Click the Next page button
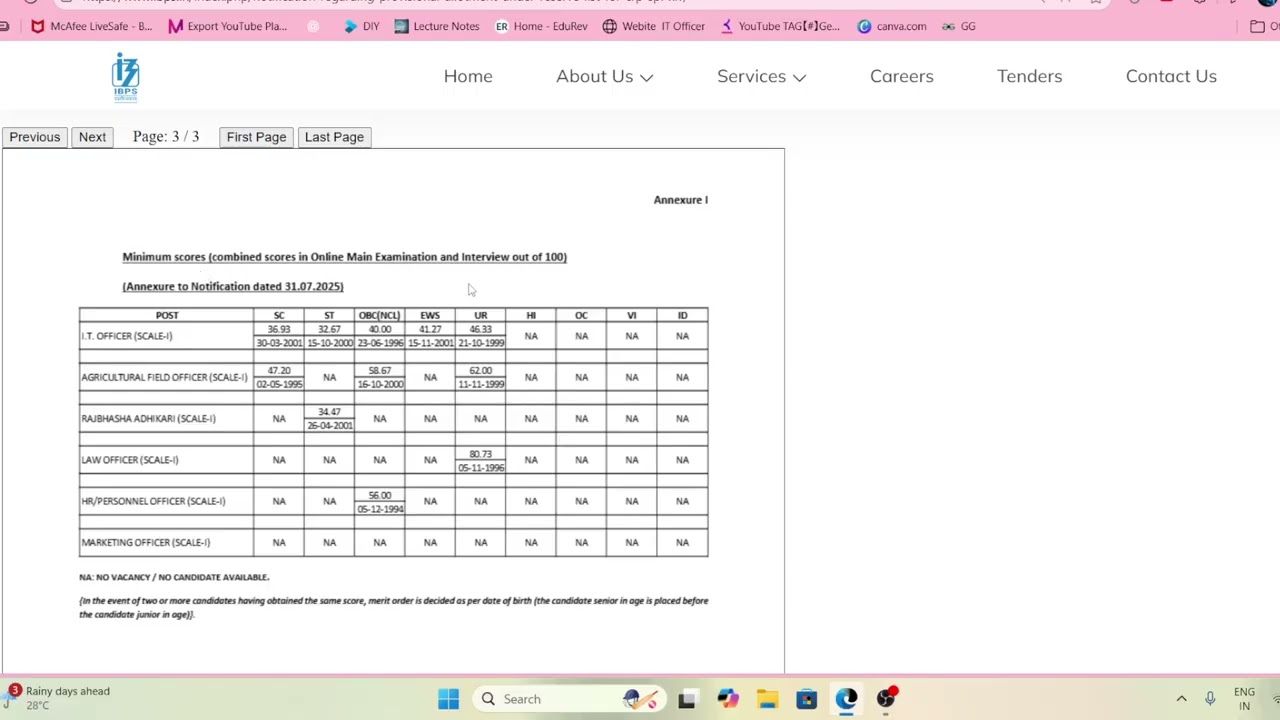The width and height of the screenshot is (1280, 720). tap(92, 137)
